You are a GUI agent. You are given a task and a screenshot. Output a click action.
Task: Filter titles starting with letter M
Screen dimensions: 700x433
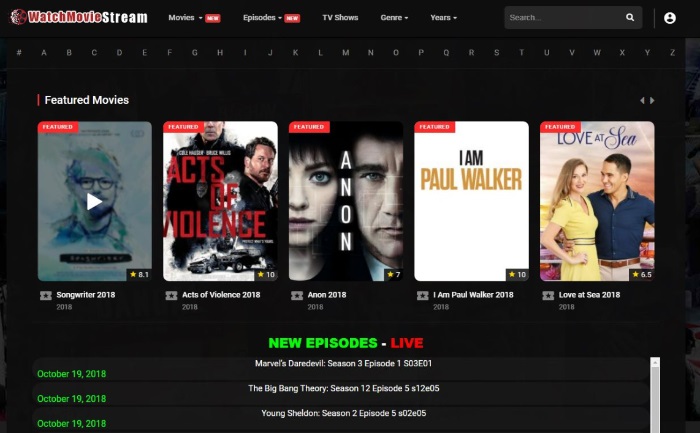tap(346, 53)
